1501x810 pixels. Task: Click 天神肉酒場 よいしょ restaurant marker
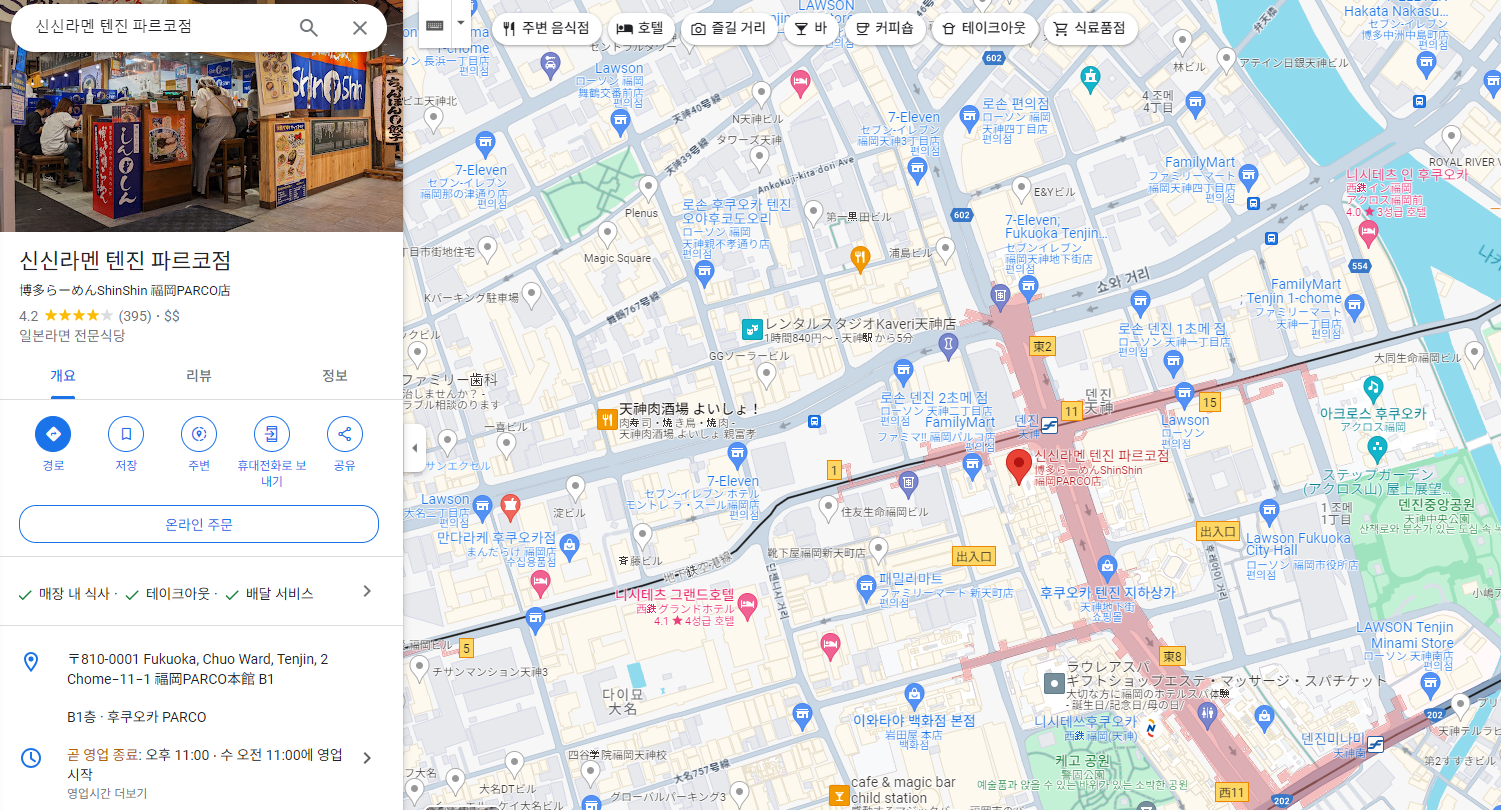click(605, 419)
